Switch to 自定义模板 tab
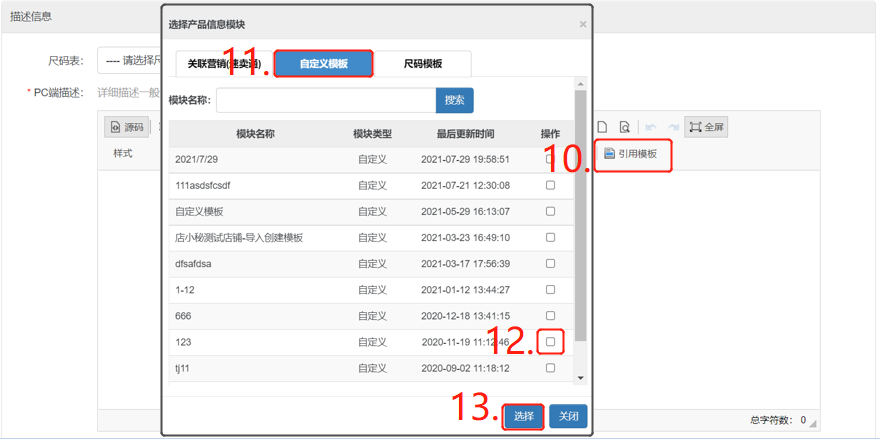Image resolution: width=880 pixels, height=439 pixels. pyautogui.click(x=324, y=64)
